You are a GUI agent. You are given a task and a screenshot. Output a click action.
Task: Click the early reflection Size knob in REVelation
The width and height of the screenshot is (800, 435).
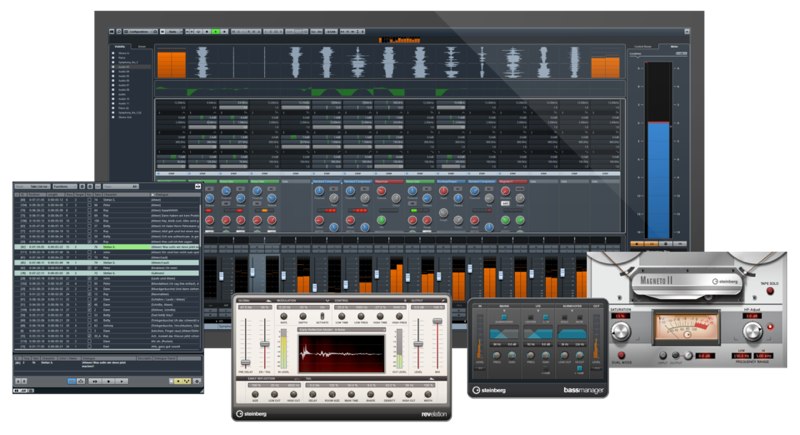[255, 394]
